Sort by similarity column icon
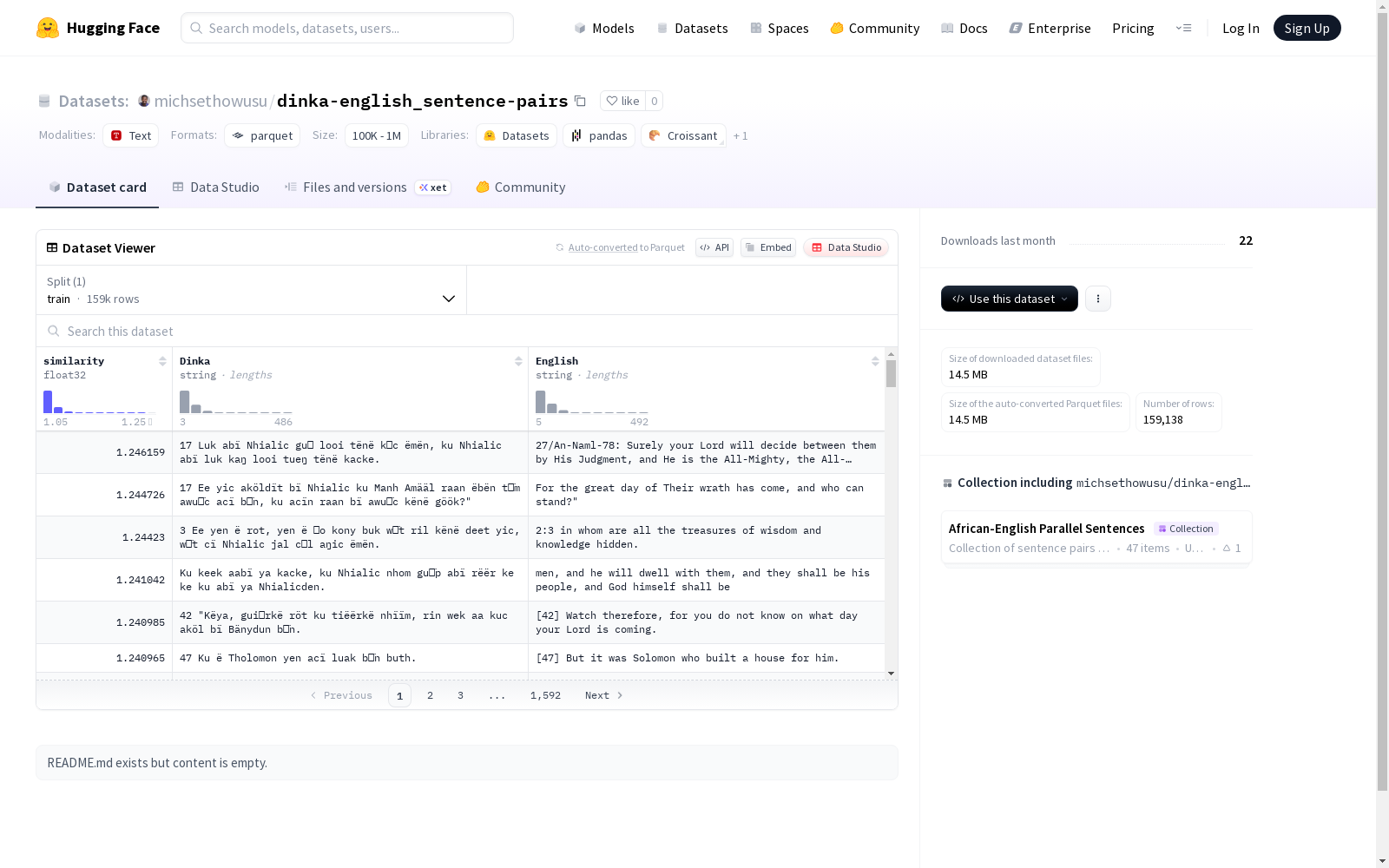The width and height of the screenshot is (1389, 868). coord(162,361)
